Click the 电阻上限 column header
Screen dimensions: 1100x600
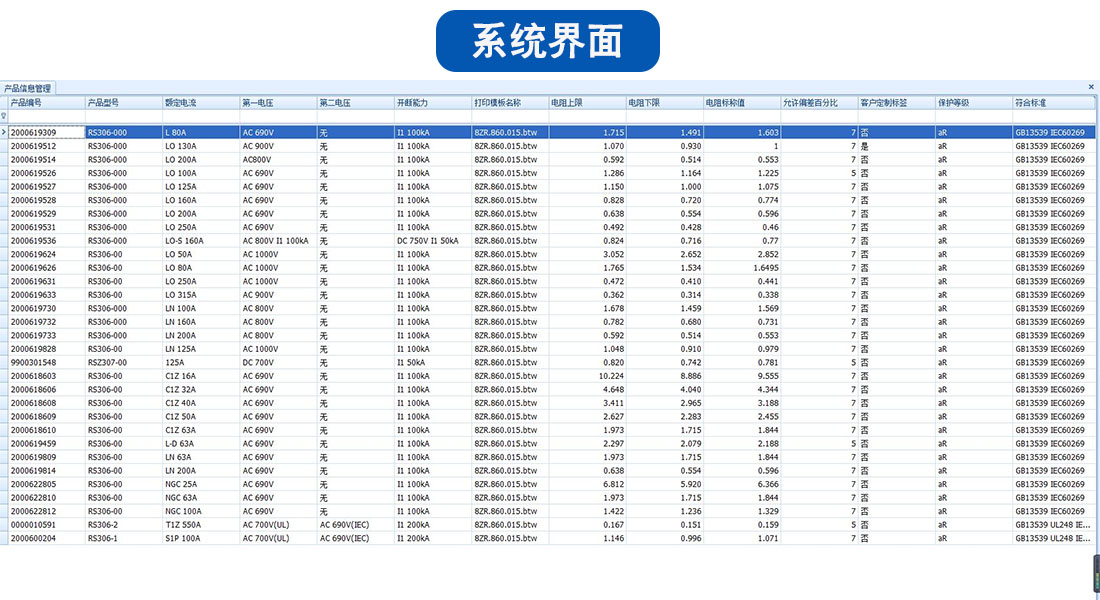[587, 103]
